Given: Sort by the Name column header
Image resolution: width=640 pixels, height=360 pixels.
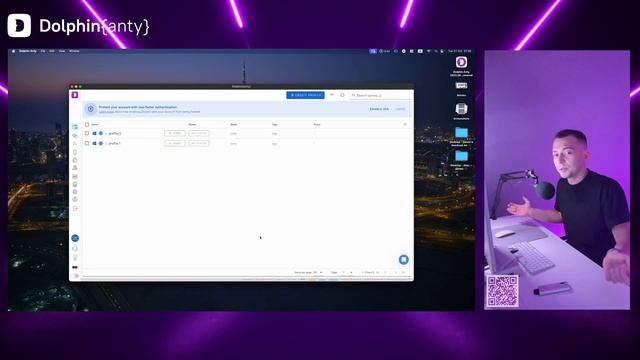Looking at the screenshot, I should (x=95, y=124).
